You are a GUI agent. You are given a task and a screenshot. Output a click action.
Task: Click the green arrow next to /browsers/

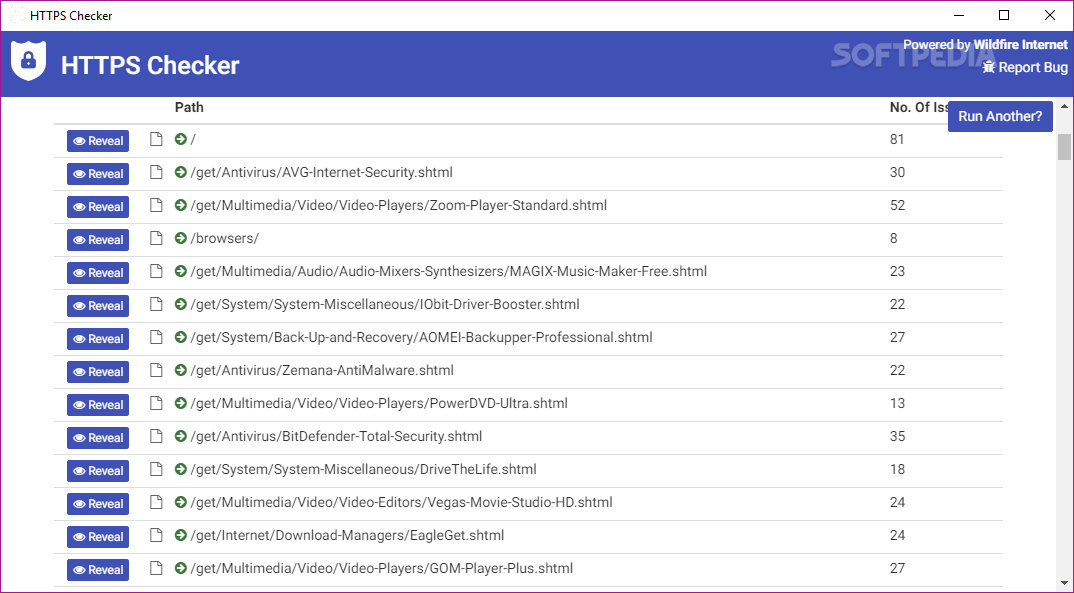coord(181,238)
